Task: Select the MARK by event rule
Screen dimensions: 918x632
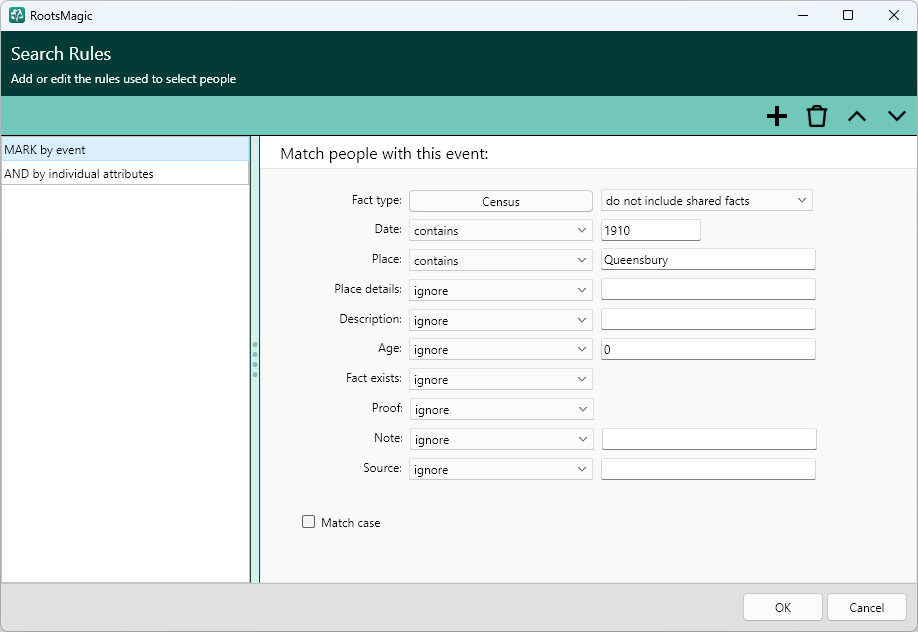Action: (125, 149)
